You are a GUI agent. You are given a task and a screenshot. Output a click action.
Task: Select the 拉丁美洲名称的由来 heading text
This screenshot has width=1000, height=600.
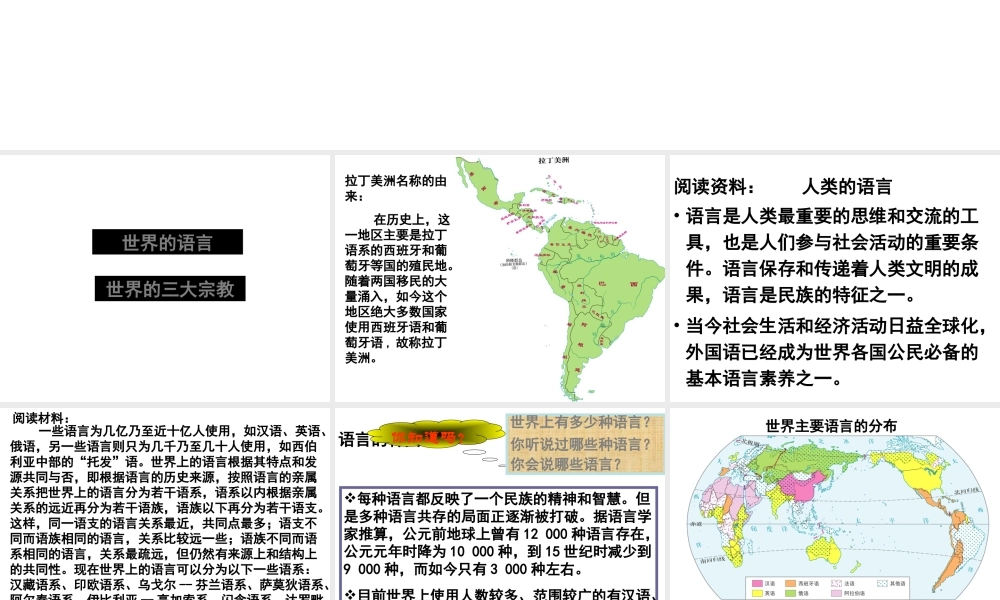[x=395, y=188]
